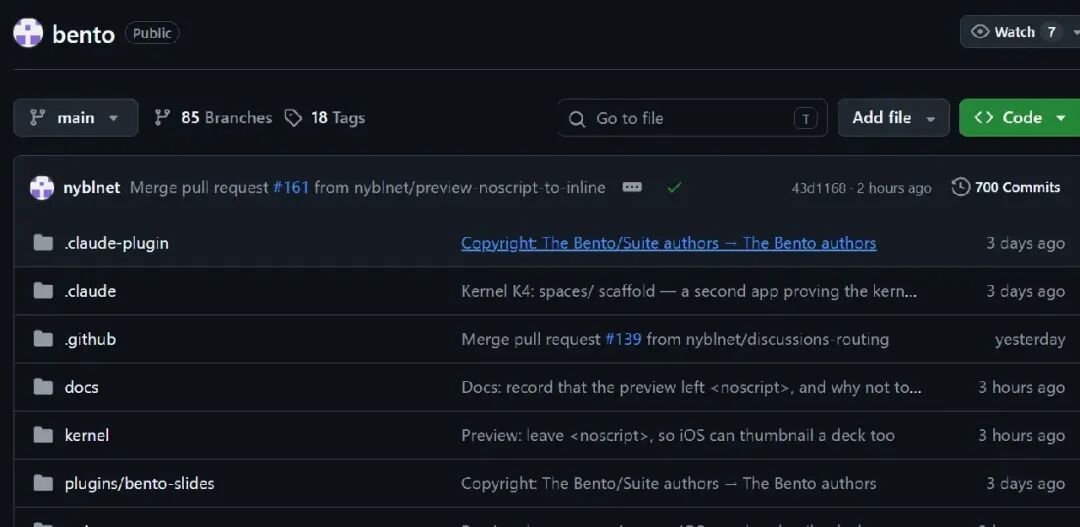View the 85 Branches link

tap(213, 118)
